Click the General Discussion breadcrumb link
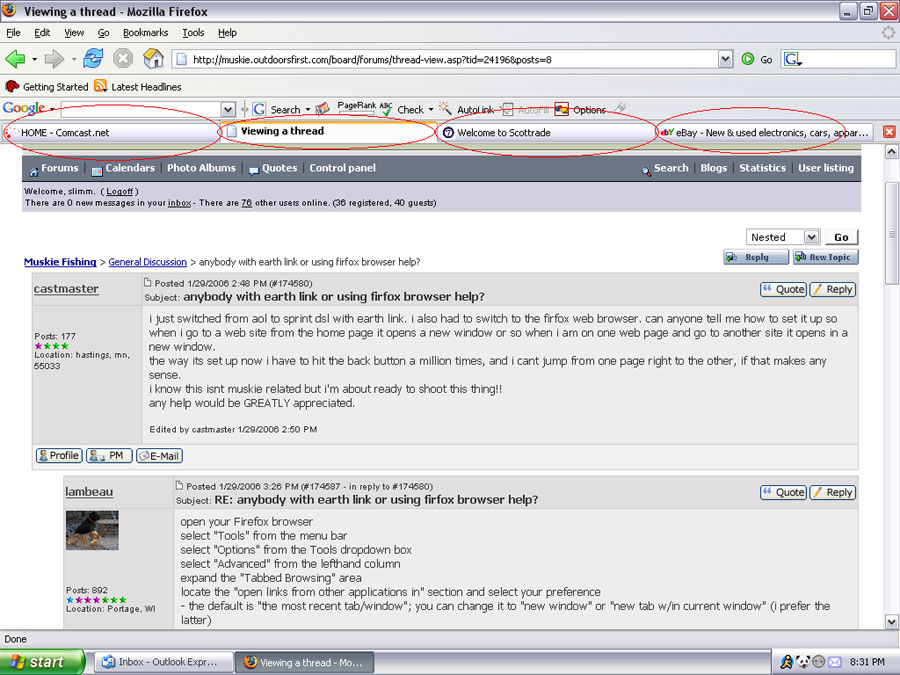Image resolution: width=900 pixels, height=675 pixels. coord(147,262)
